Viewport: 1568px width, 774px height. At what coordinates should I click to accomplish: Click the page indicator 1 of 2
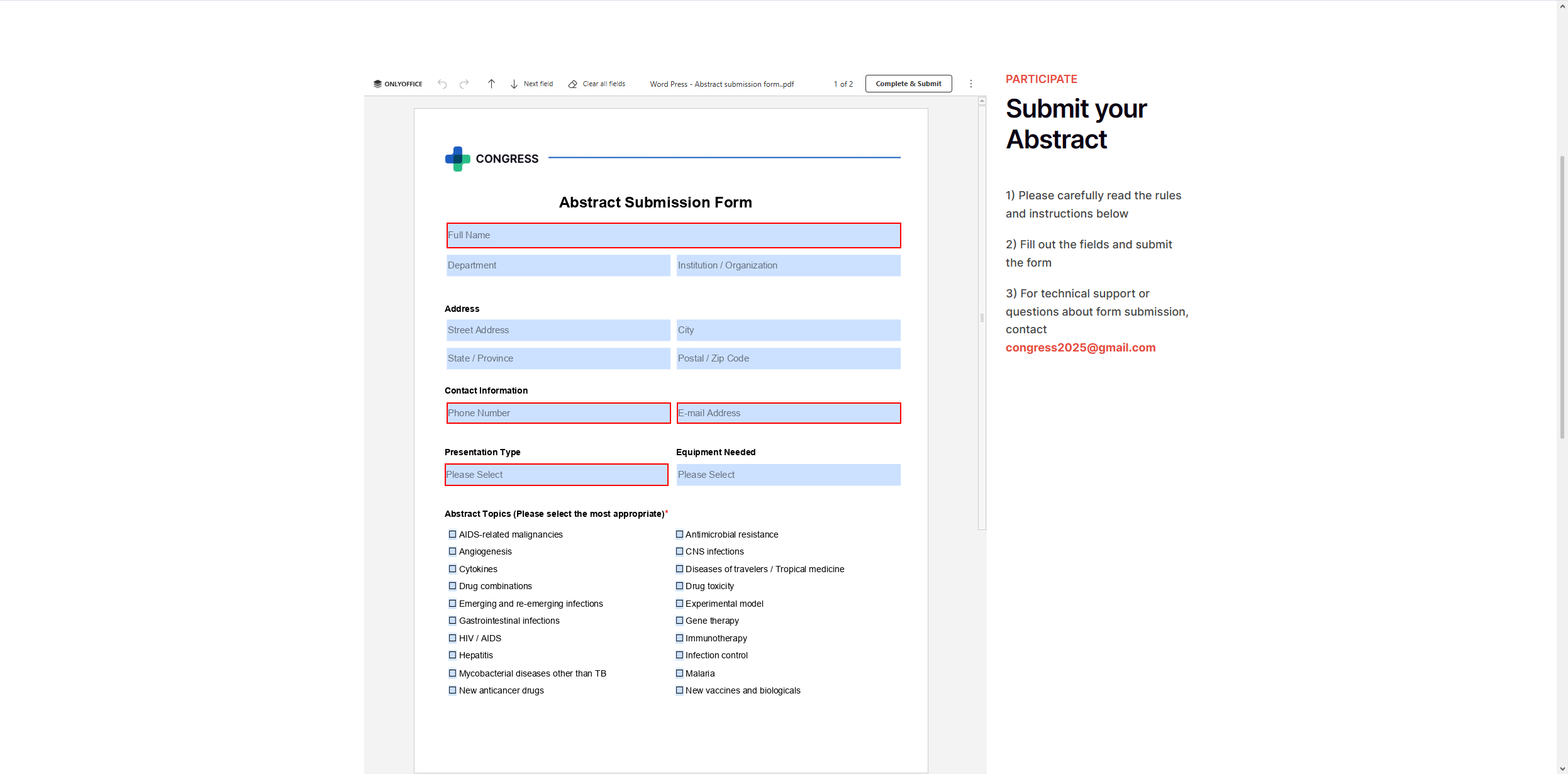click(x=843, y=84)
